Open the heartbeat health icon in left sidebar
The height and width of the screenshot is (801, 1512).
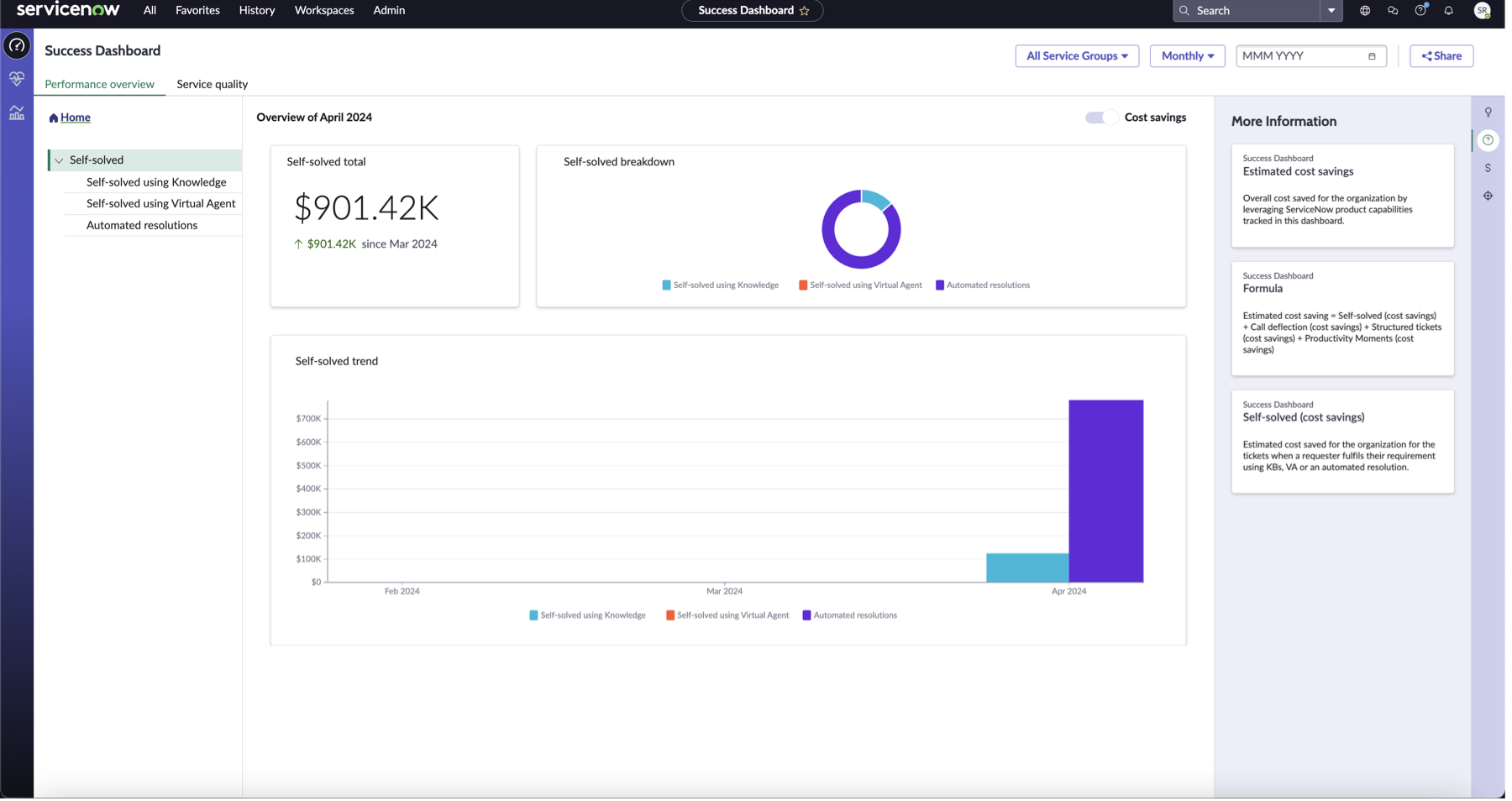click(x=17, y=79)
